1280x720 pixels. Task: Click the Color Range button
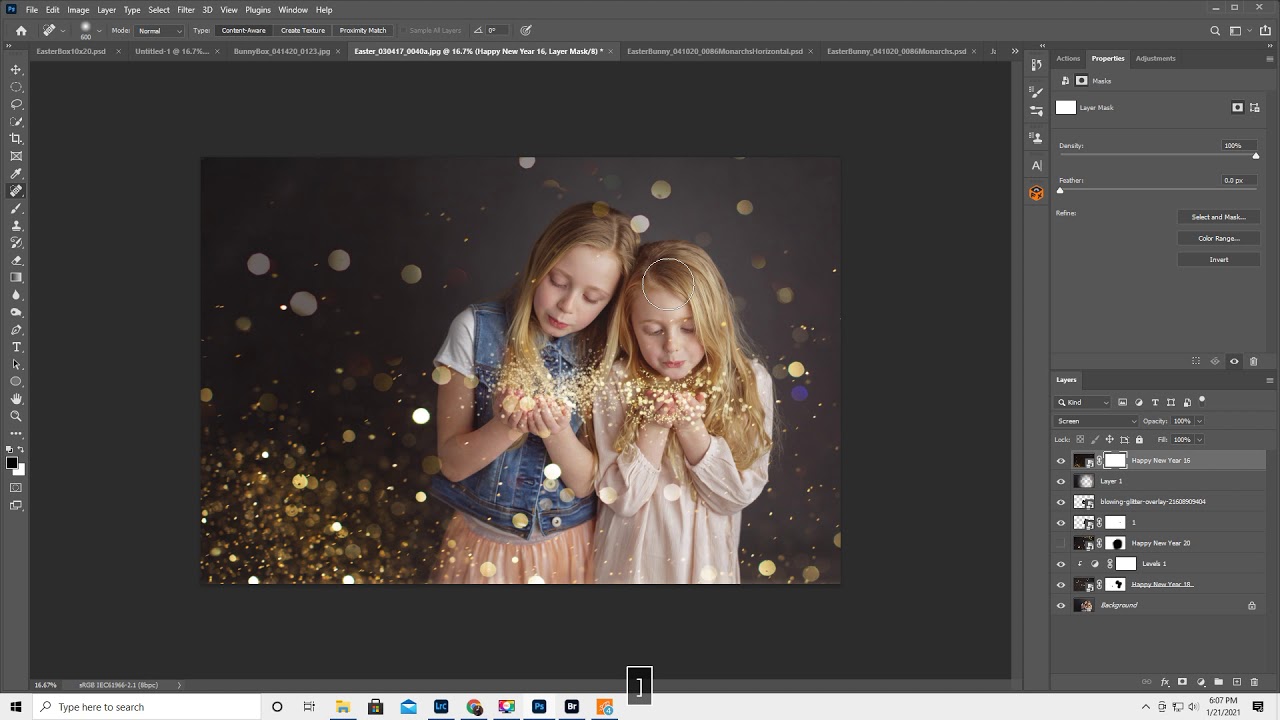click(x=1218, y=238)
